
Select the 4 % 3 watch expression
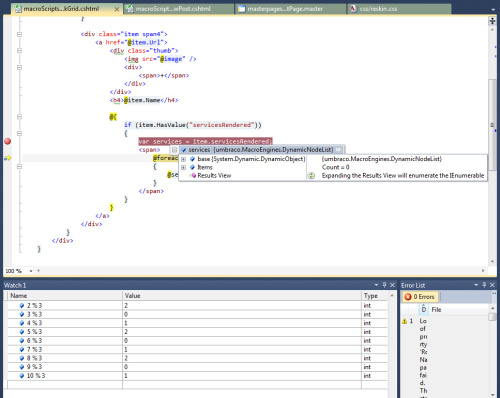coord(34,323)
